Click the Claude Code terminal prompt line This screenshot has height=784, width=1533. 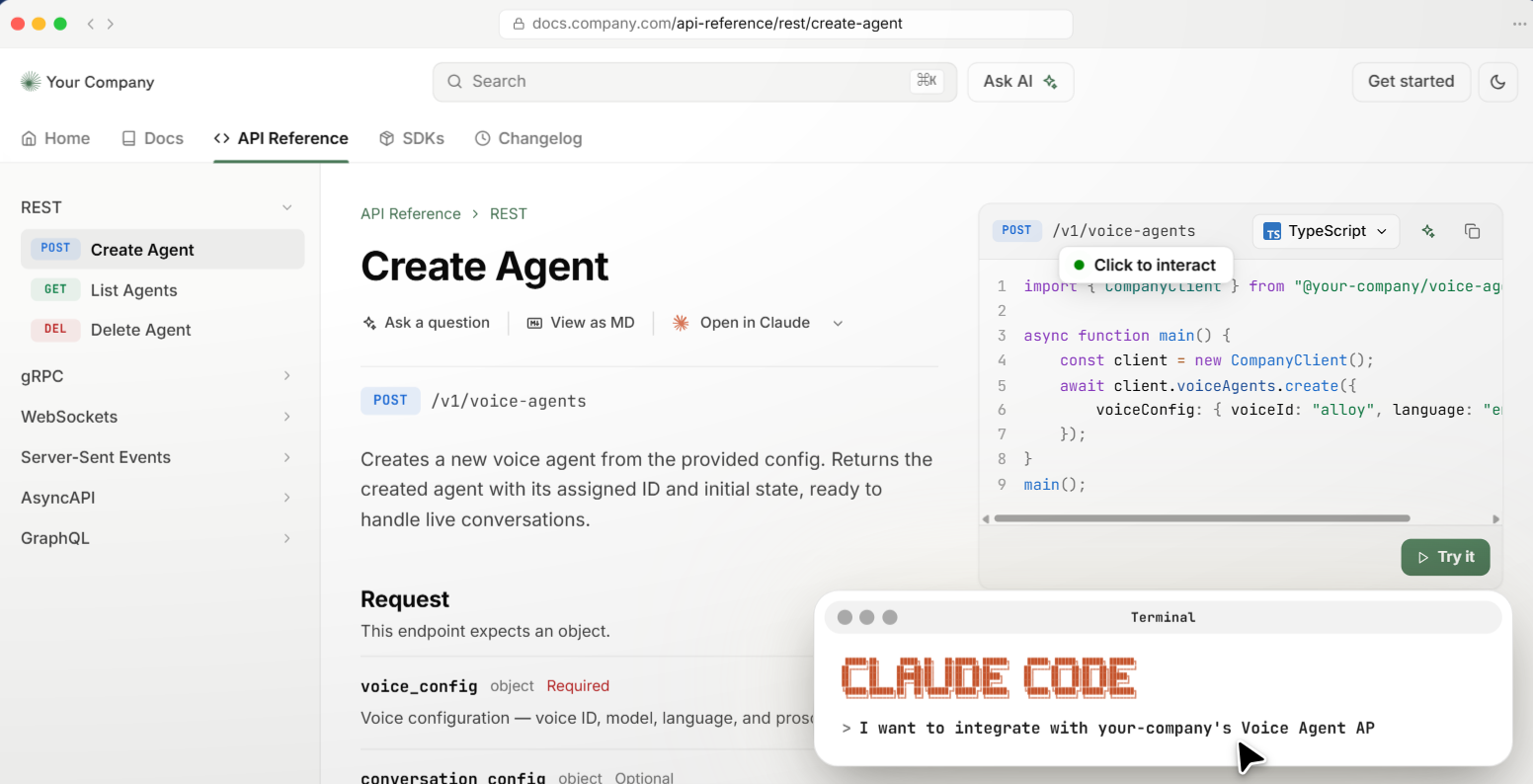coord(1109,728)
